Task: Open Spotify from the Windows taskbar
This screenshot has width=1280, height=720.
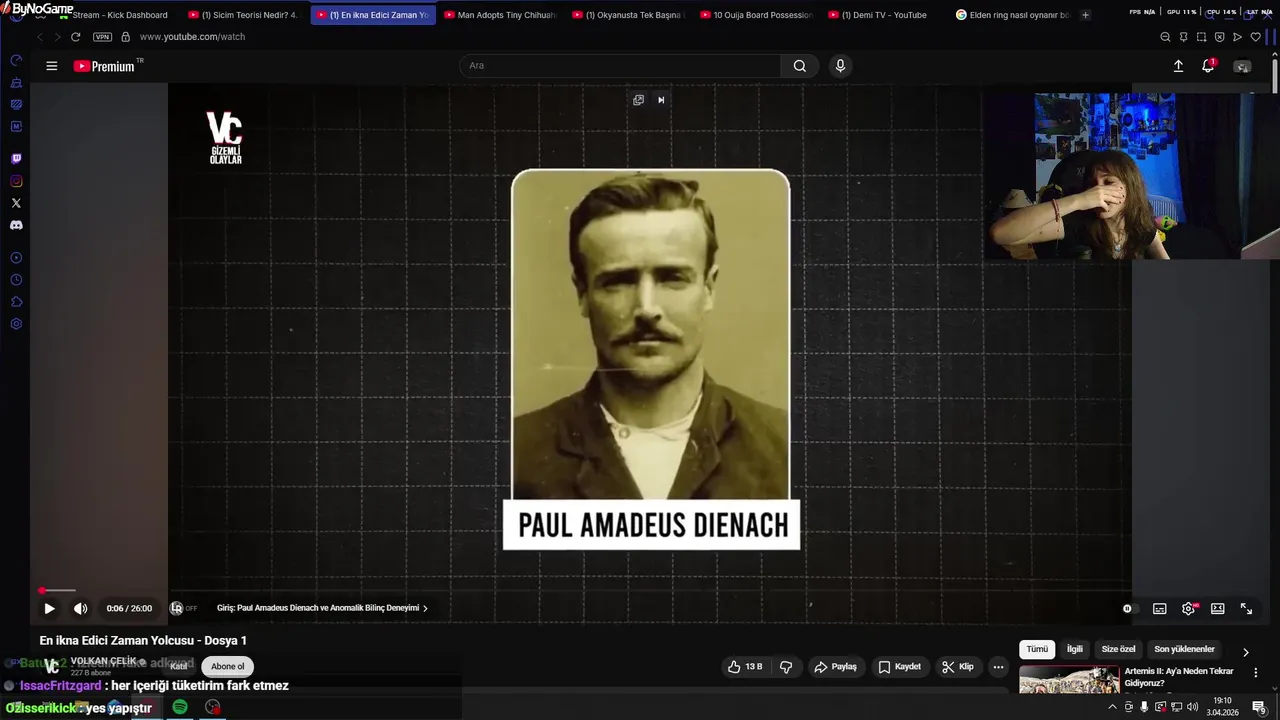Action: click(x=180, y=707)
